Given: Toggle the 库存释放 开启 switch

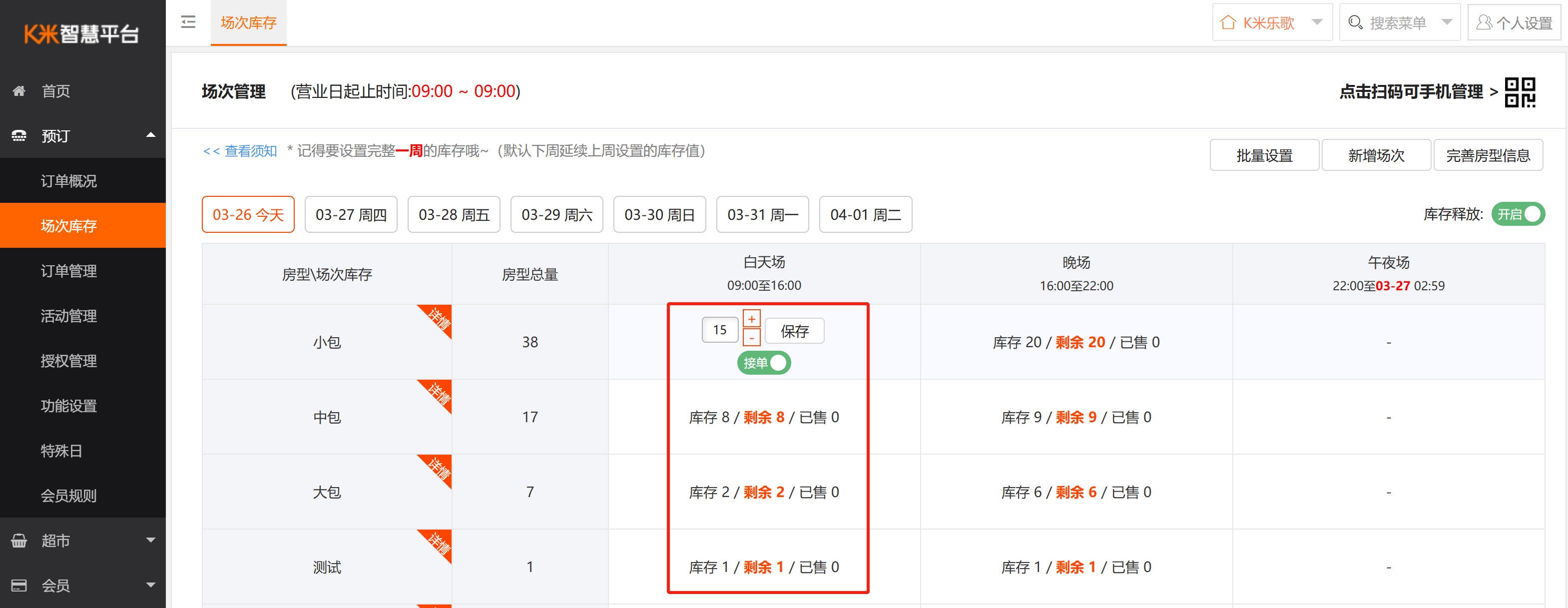Looking at the screenshot, I should (x=1518, y=214).
